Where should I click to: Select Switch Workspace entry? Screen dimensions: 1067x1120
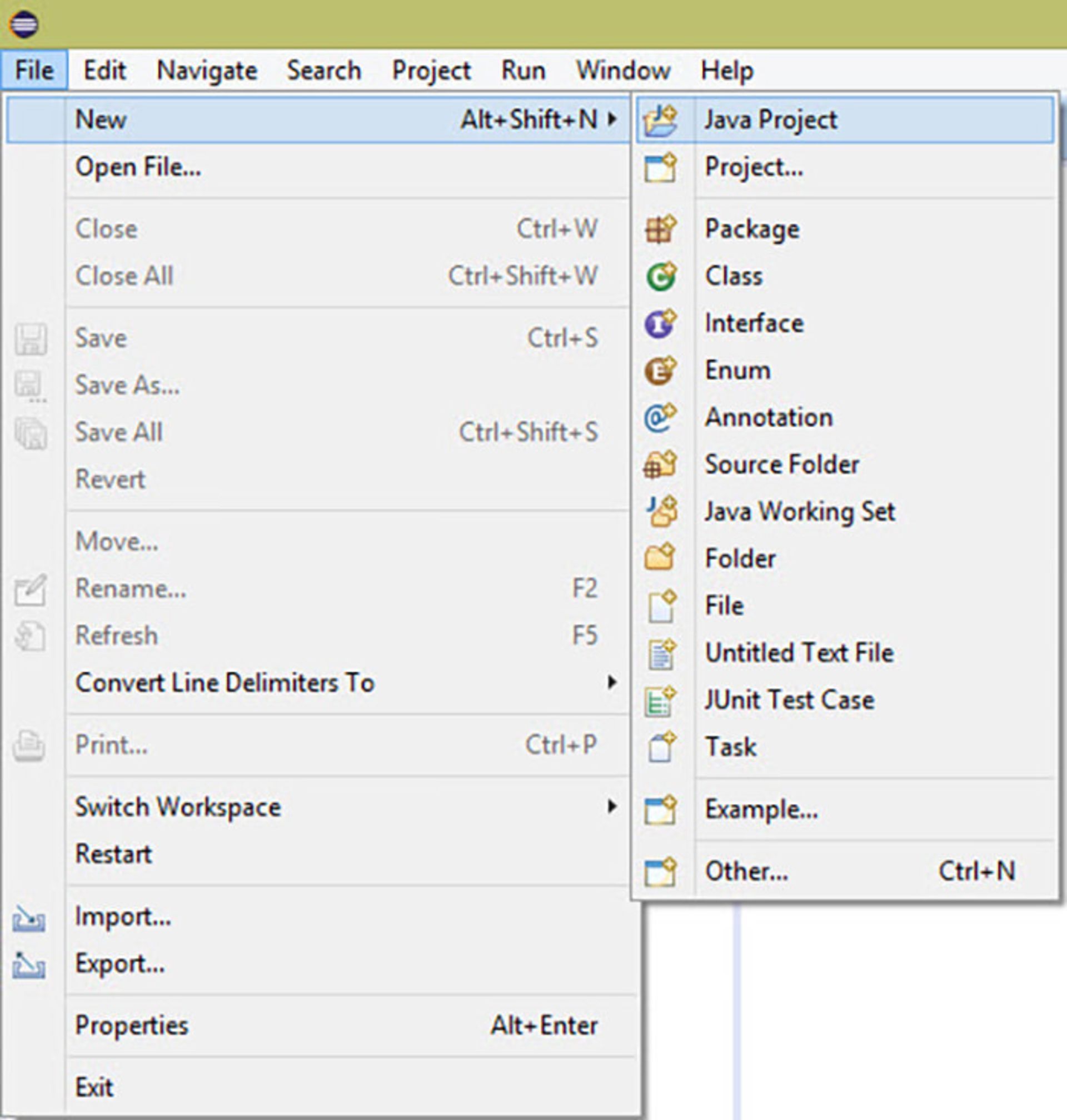point(318,807)
